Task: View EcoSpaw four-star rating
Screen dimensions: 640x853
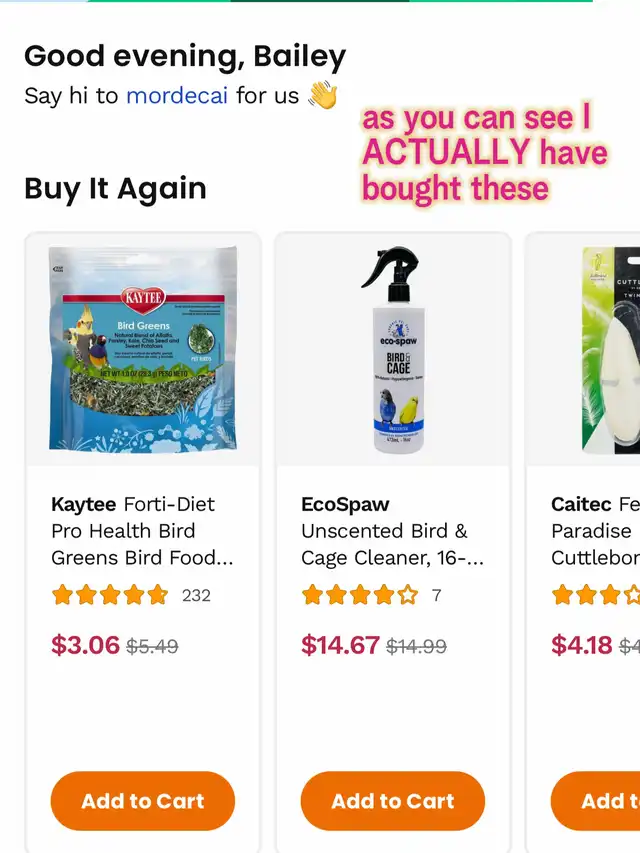Action: [x=360, y=595]
